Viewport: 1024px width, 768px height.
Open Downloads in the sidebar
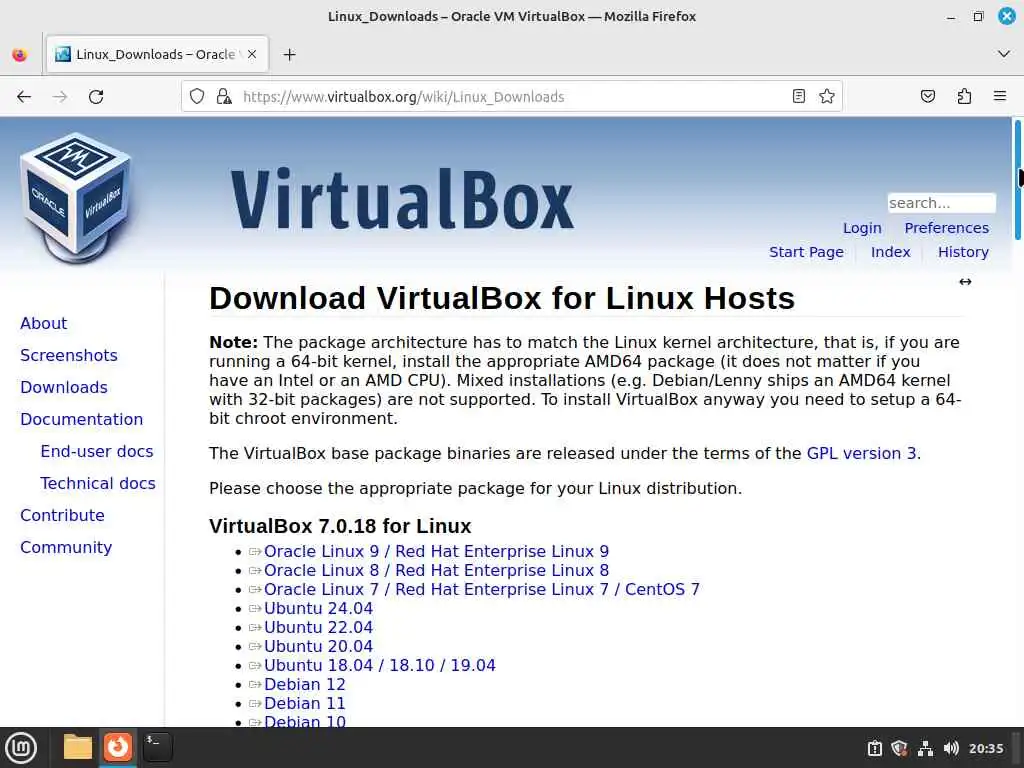(64, 387)
